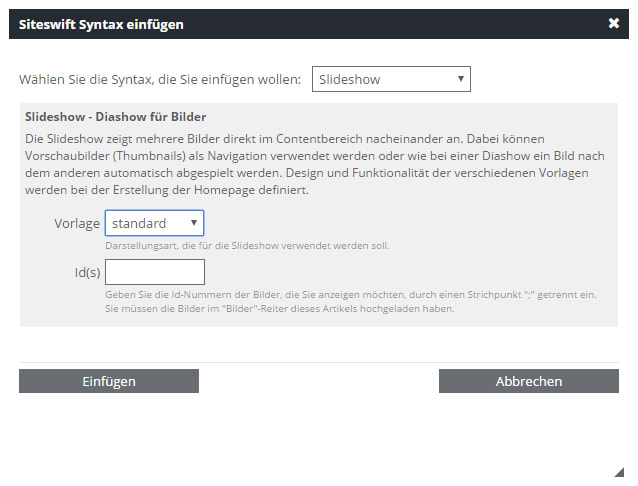Click the empty white area below the buttons
Screen dimensions: 638x486
click(318, 435)
